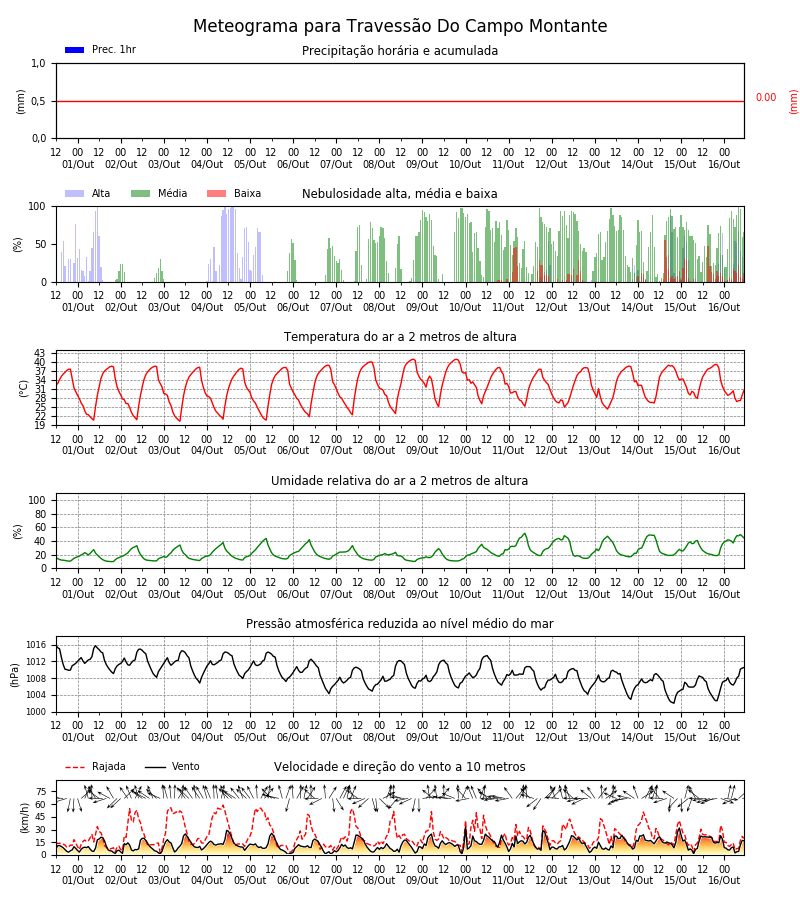Click the red 0.00 accumulated precipitation value
This screenshot has width=800, height=900.
click(766, 98)
